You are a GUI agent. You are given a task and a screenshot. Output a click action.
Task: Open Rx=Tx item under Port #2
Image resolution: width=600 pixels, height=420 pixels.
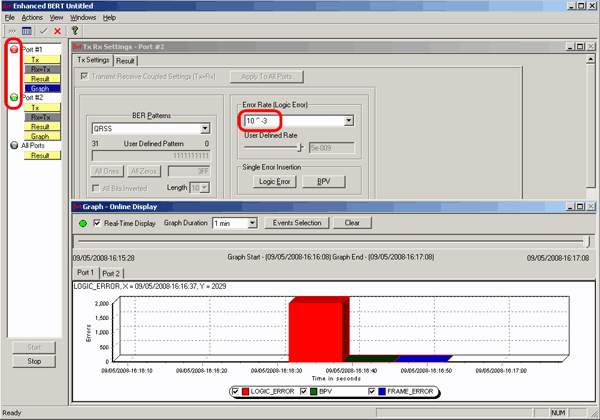42,117
